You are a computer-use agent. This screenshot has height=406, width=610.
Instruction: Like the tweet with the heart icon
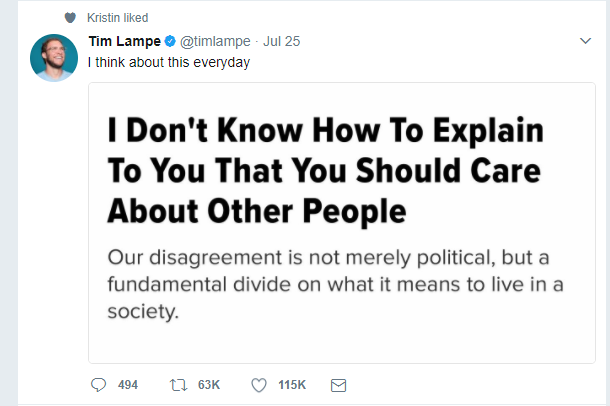(258, 385)
